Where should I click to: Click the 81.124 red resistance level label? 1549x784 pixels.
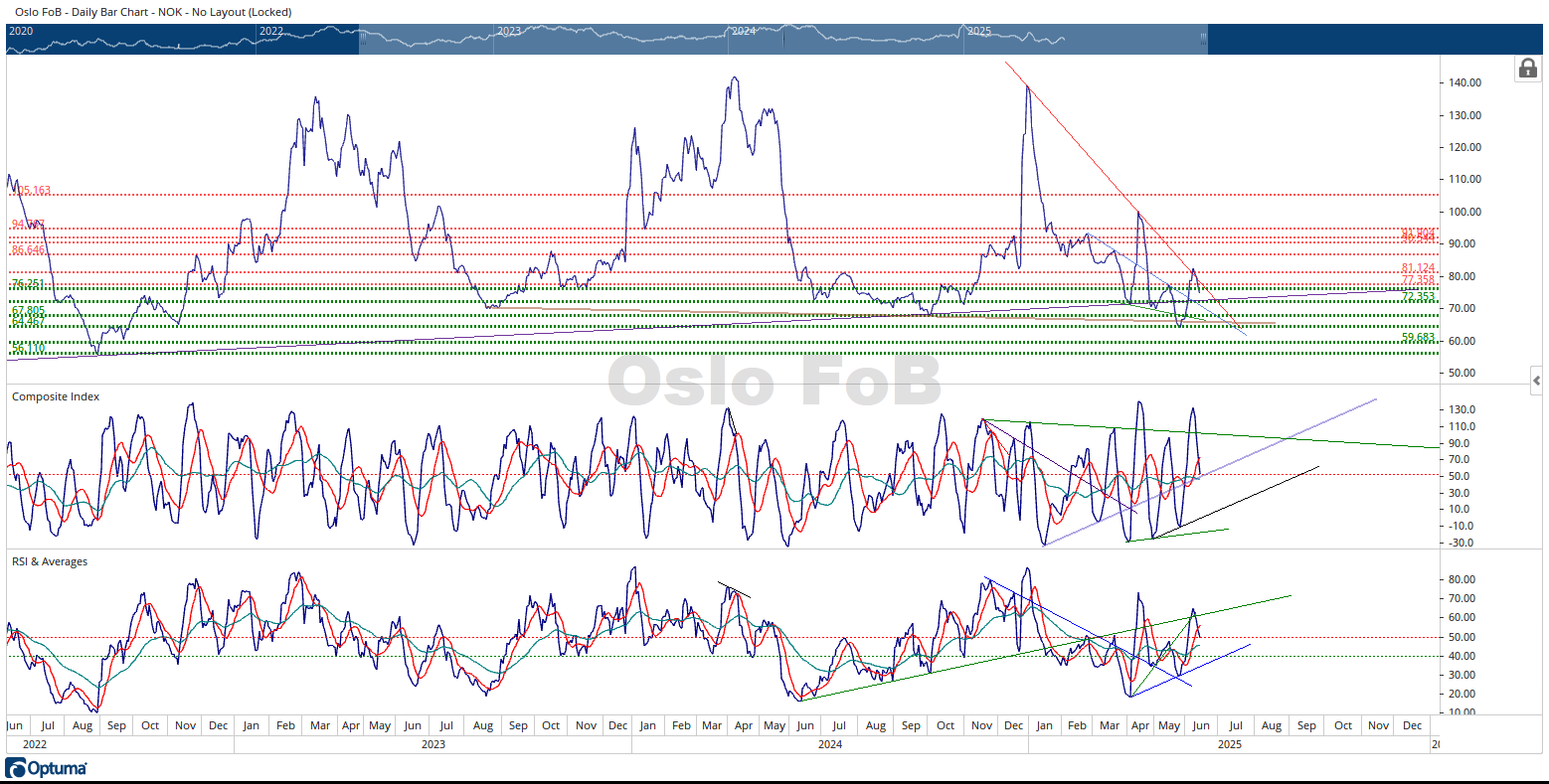(1418, 268)
